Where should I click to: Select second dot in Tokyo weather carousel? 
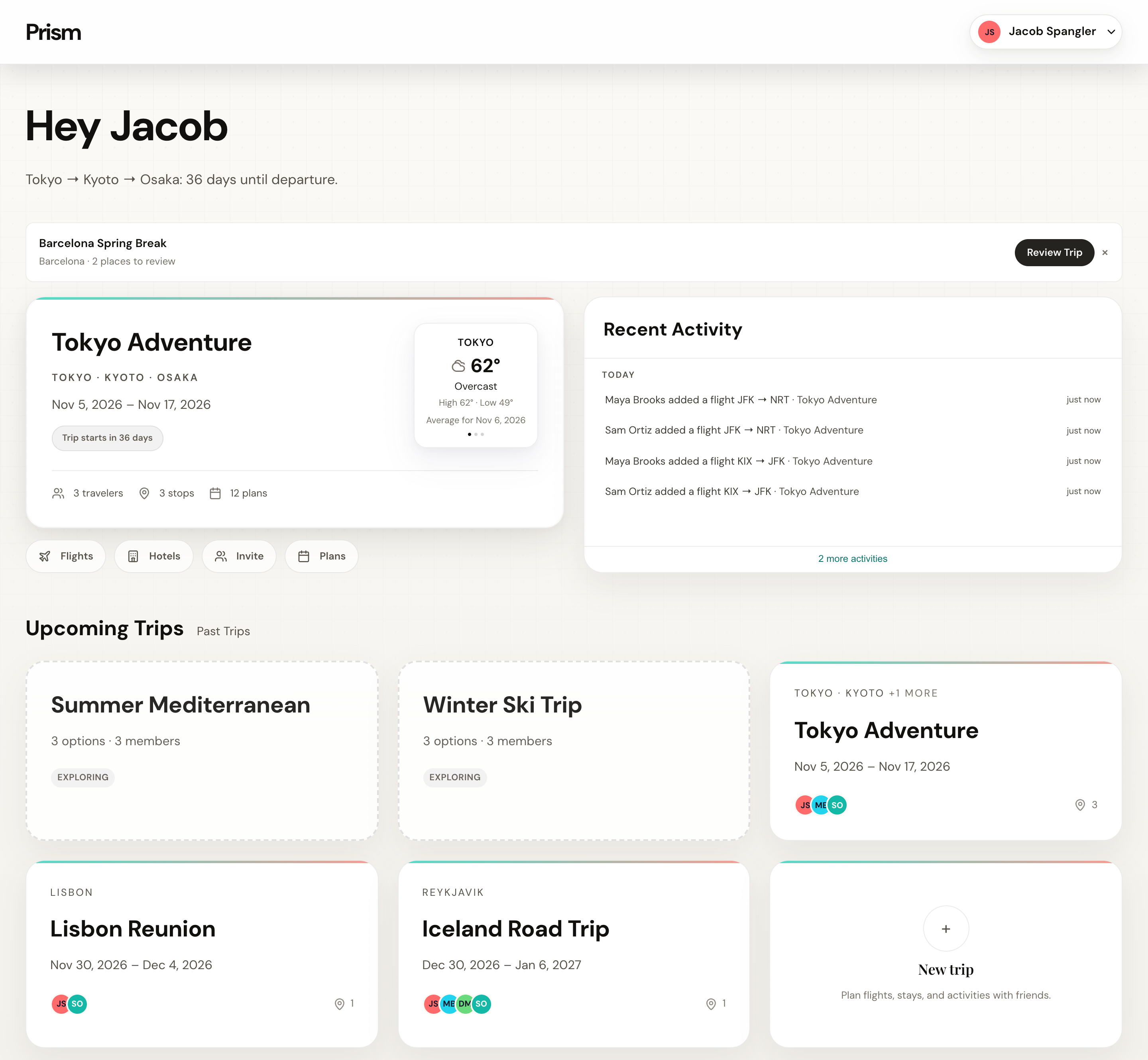click(476, 434)
